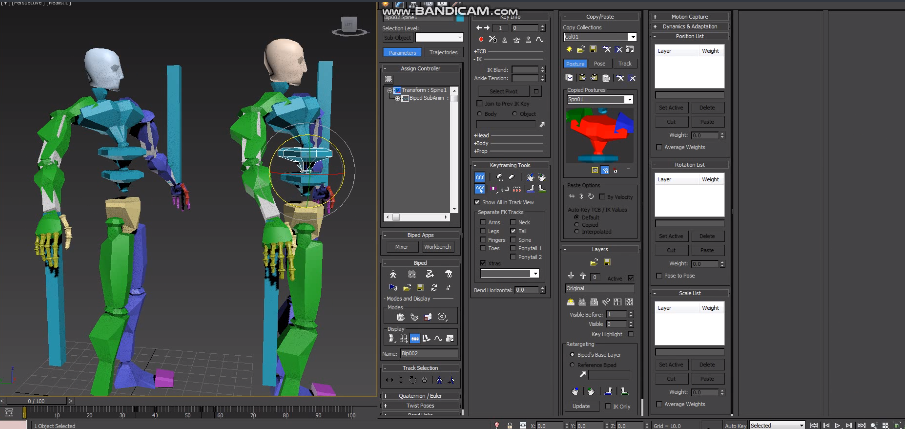Click the Opposite figure icon in Track Selection
The image size is (905, 429).
[x=451, y=380]
